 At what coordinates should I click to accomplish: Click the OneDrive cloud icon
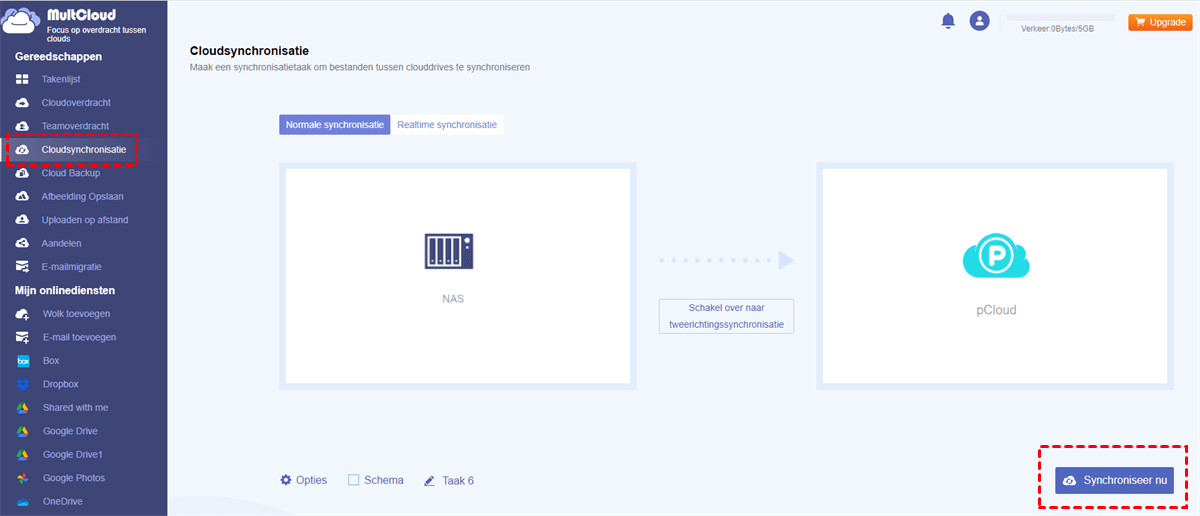22,502
